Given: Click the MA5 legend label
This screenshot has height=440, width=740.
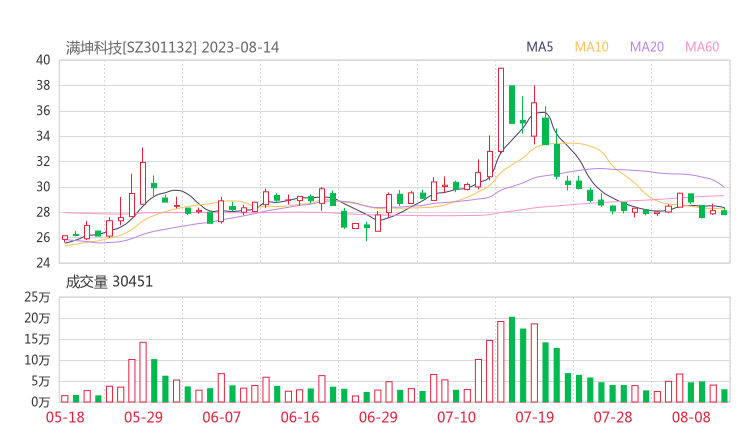Looking at the screenshot, I should [539, 47].
